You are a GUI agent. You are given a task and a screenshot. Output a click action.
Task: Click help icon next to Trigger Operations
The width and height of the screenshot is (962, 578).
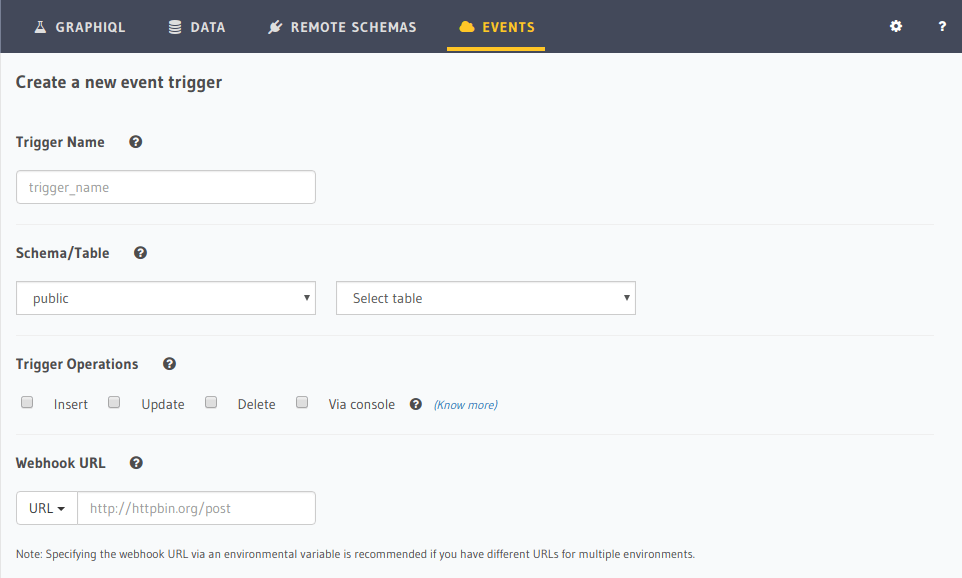[169, 364]
